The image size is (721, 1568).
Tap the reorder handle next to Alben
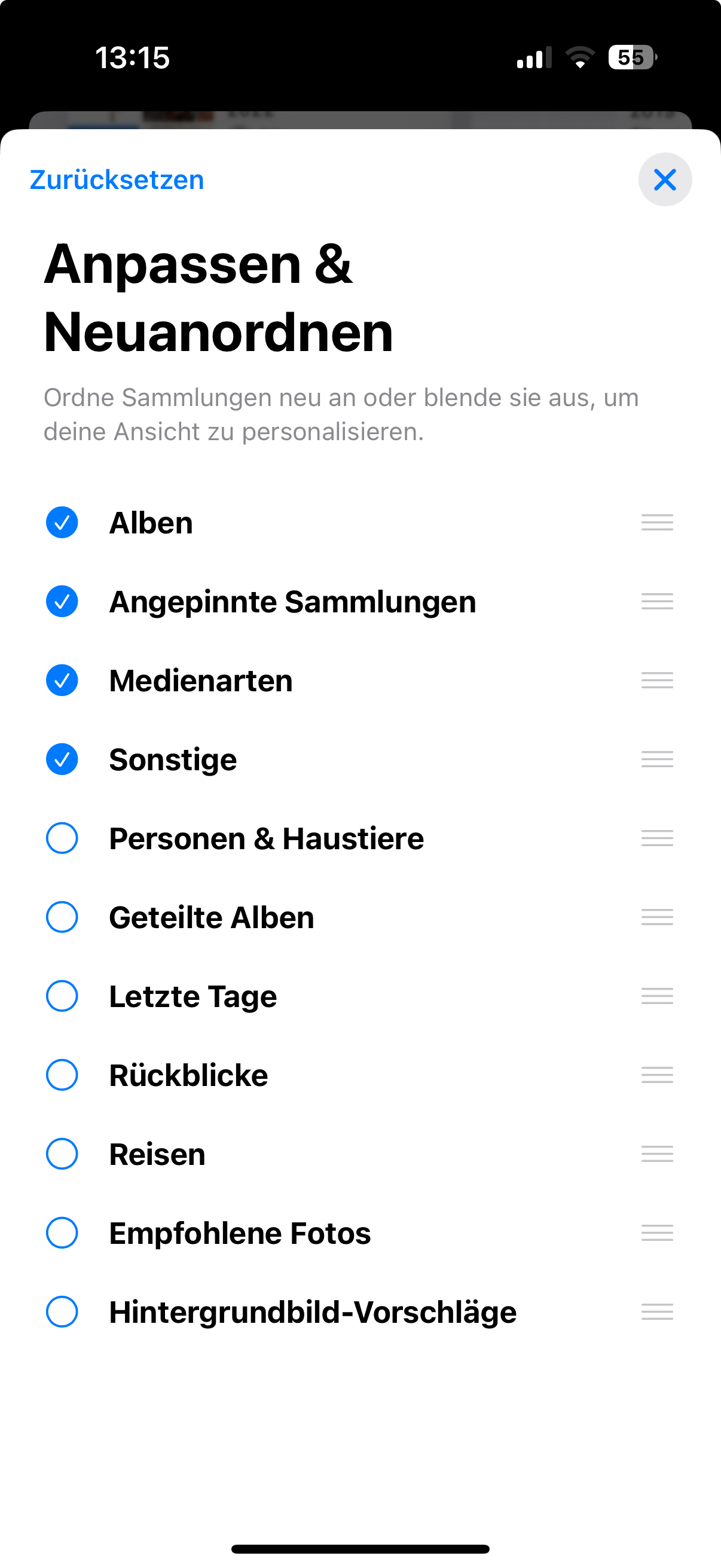(656, 522)
